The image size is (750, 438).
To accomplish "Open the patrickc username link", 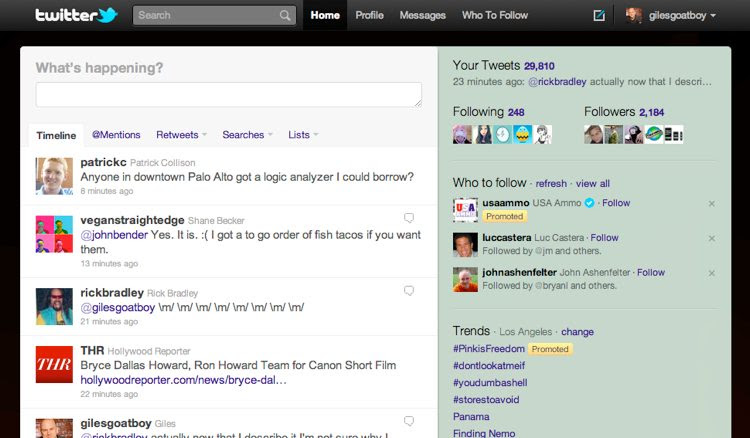I will pyautogui.click(x=103, y=162).
